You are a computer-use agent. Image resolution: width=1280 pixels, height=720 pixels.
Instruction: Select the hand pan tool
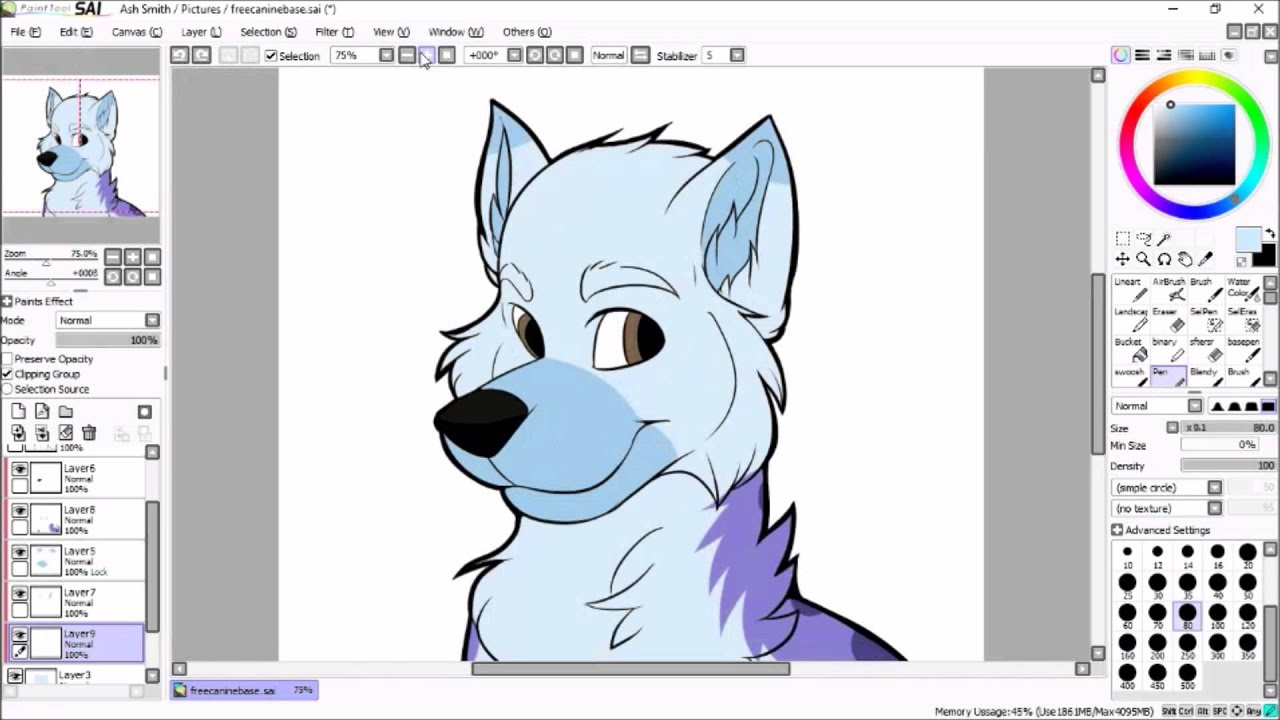click(1185, 259)
